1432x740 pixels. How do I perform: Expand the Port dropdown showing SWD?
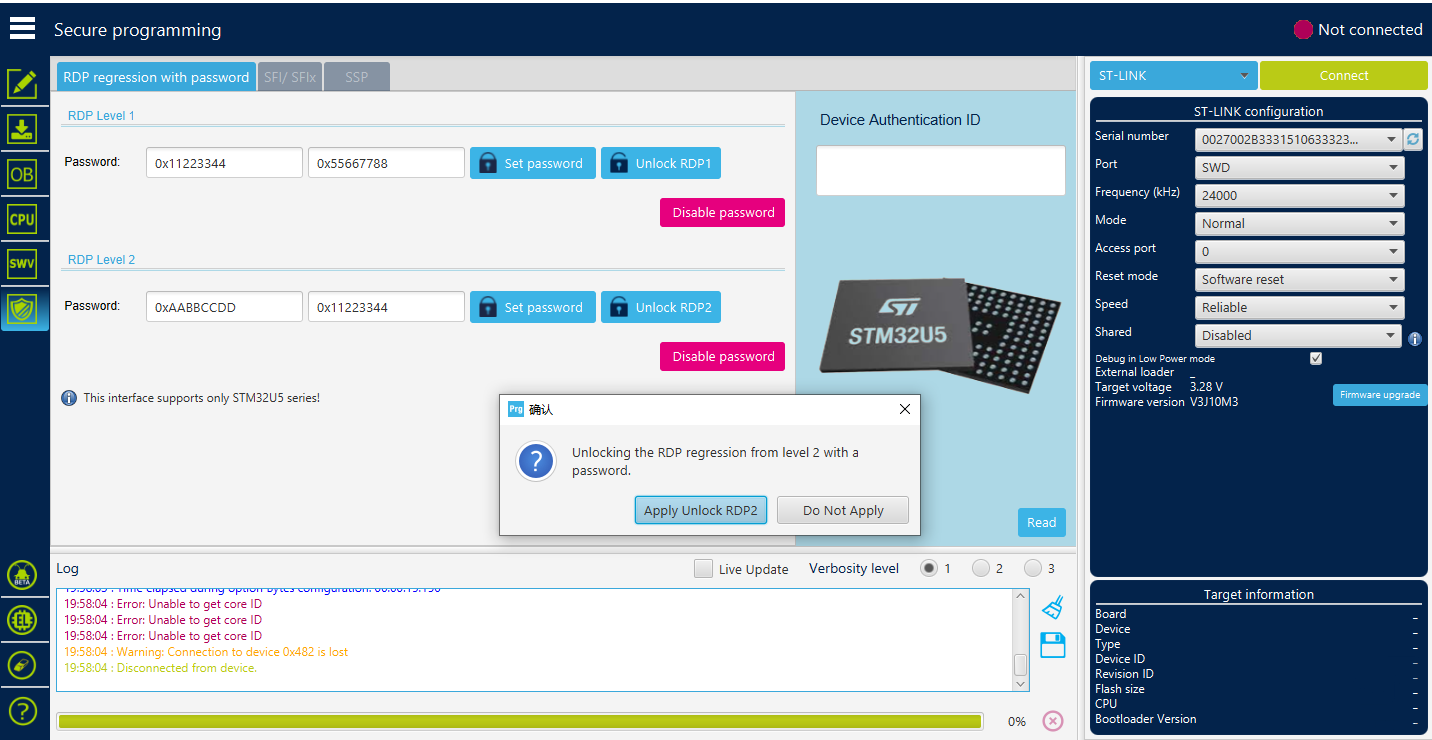tap(1299, 168)
